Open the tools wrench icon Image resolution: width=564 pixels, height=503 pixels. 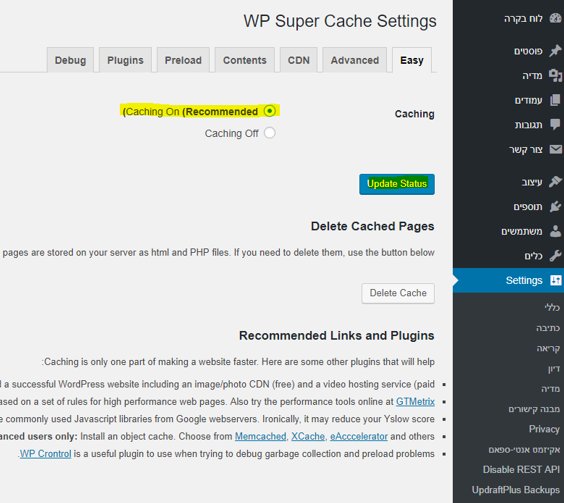click(555, 256)
